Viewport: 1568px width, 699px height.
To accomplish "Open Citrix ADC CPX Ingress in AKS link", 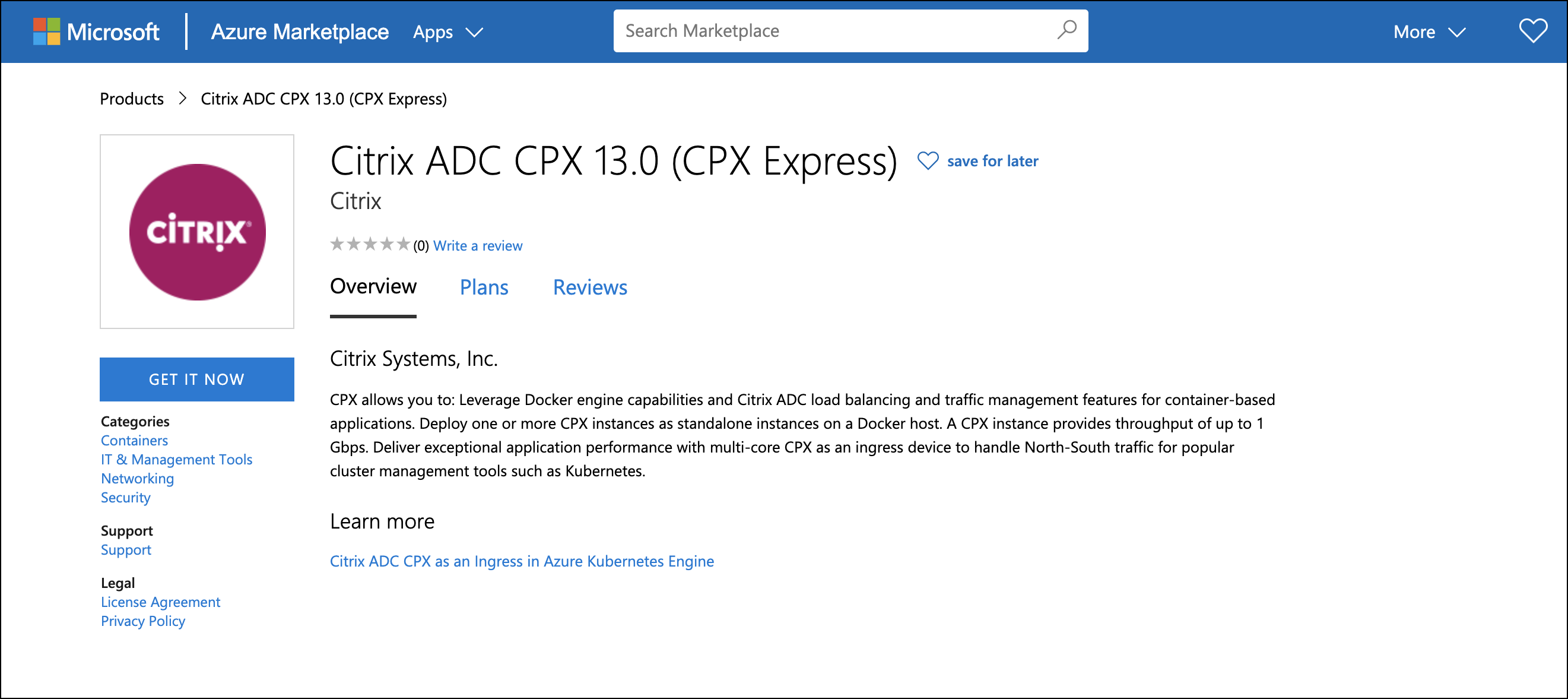I will [522, 561].
